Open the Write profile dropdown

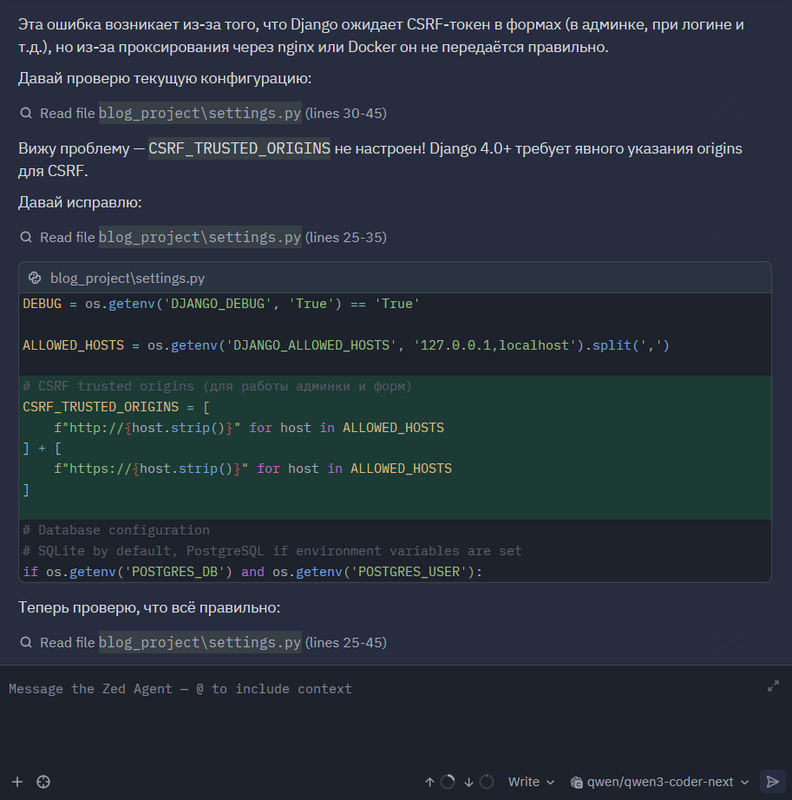pos(530,782)
